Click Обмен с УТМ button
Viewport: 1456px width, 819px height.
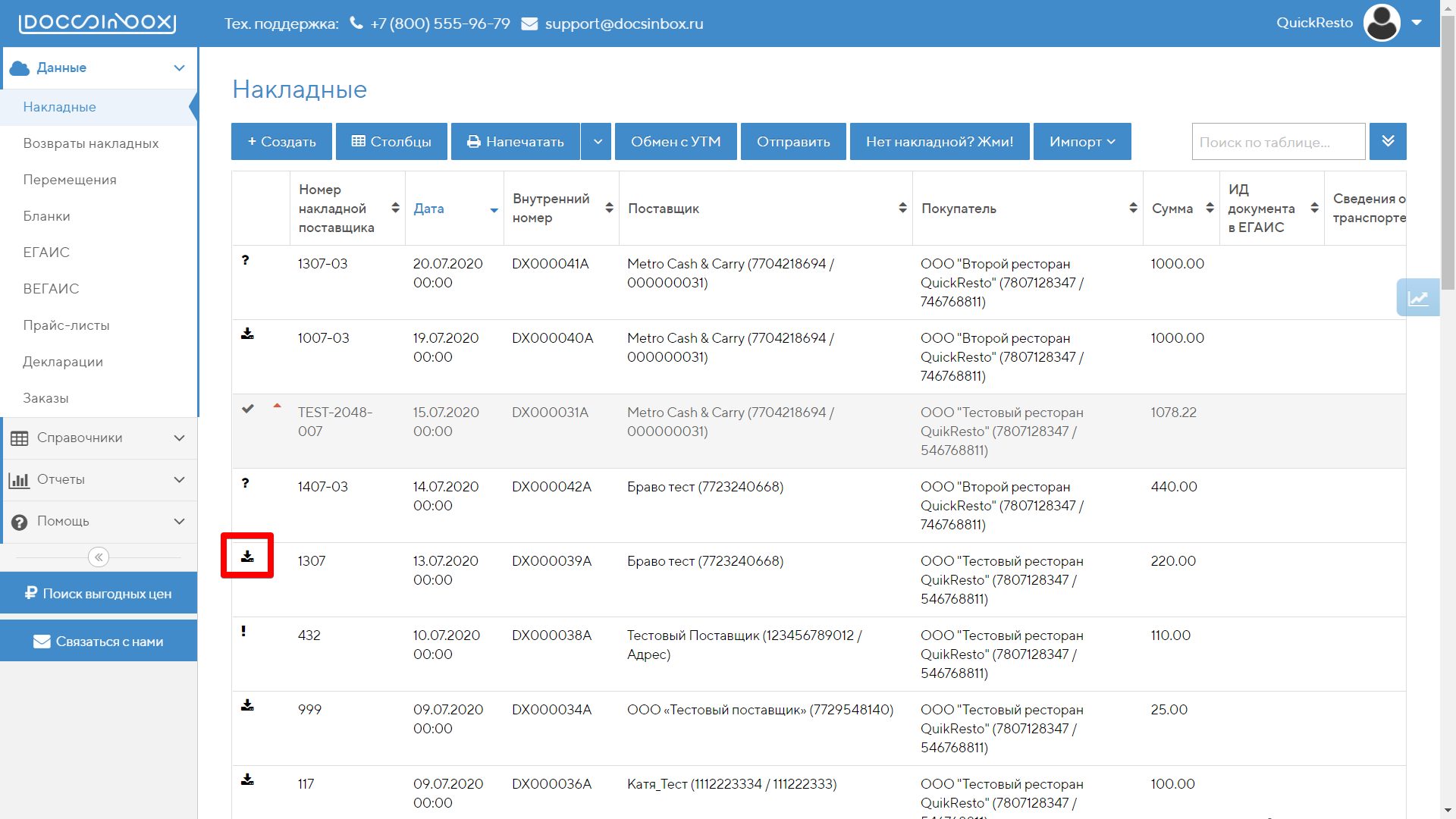click(675, 142)
